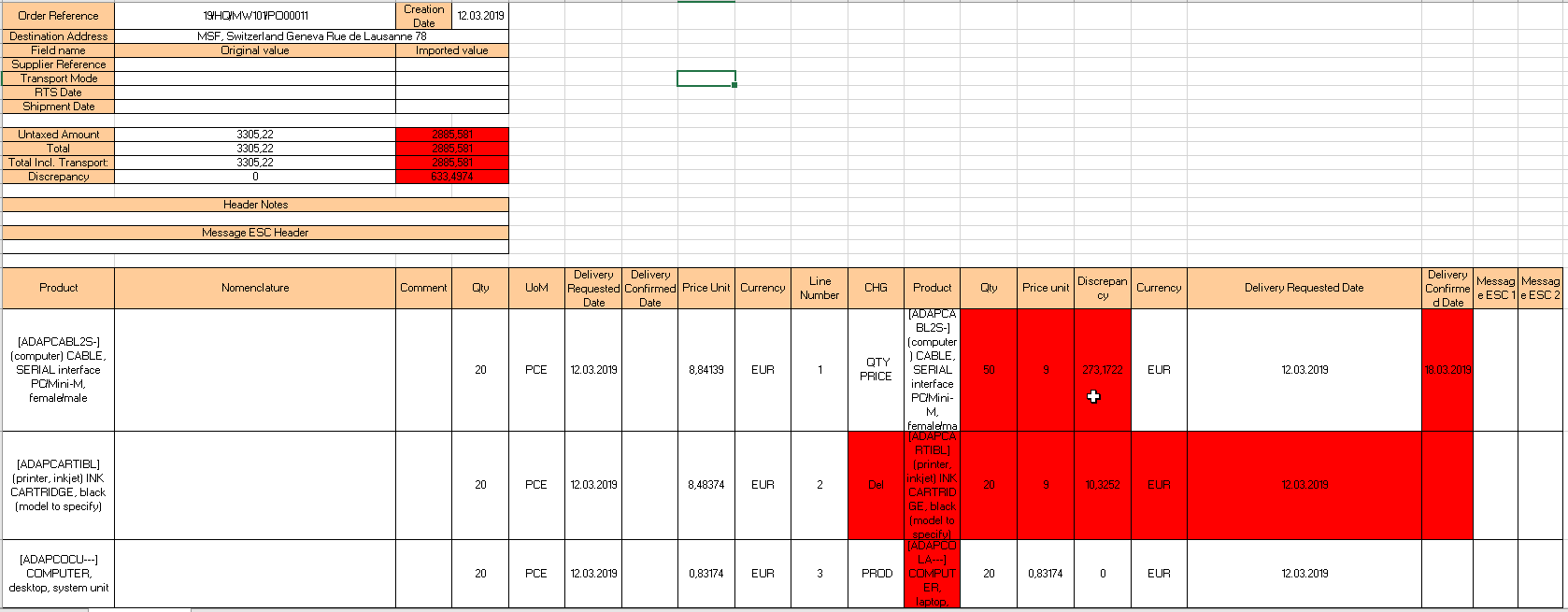
Task: Select the "Message ESC 1" column header
Action: pyautogui.click(x=1495, y=288)
